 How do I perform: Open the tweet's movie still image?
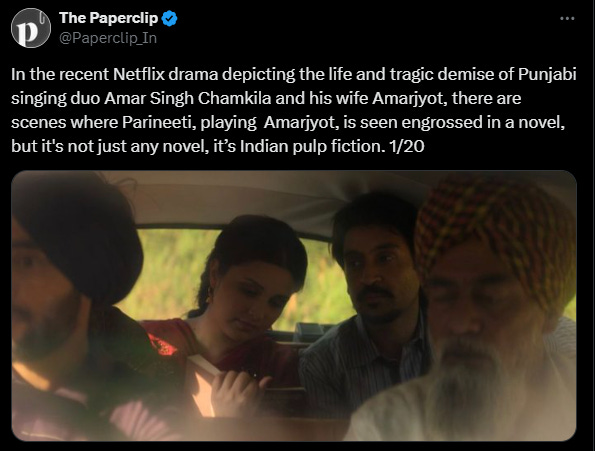[294, 306]
